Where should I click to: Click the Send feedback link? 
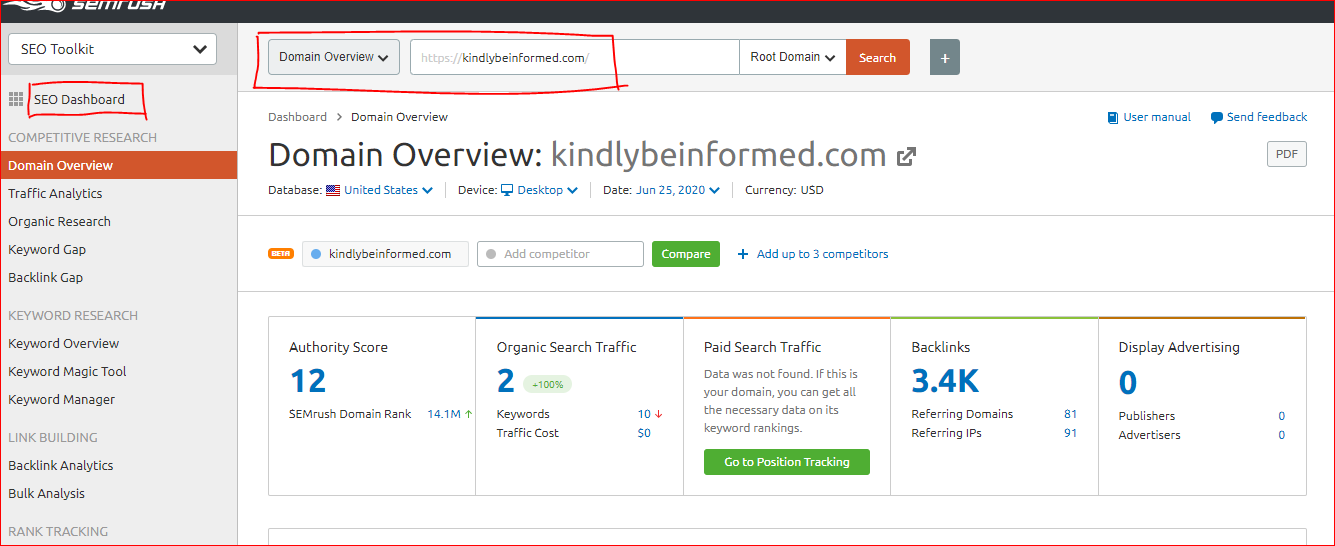click(1267, 117)
